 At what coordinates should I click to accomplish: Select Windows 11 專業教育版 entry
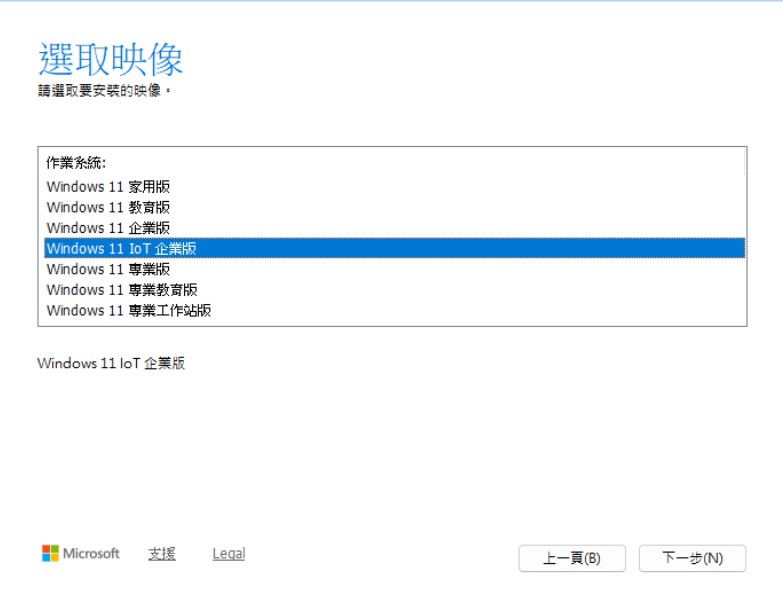tap(122, 290)
